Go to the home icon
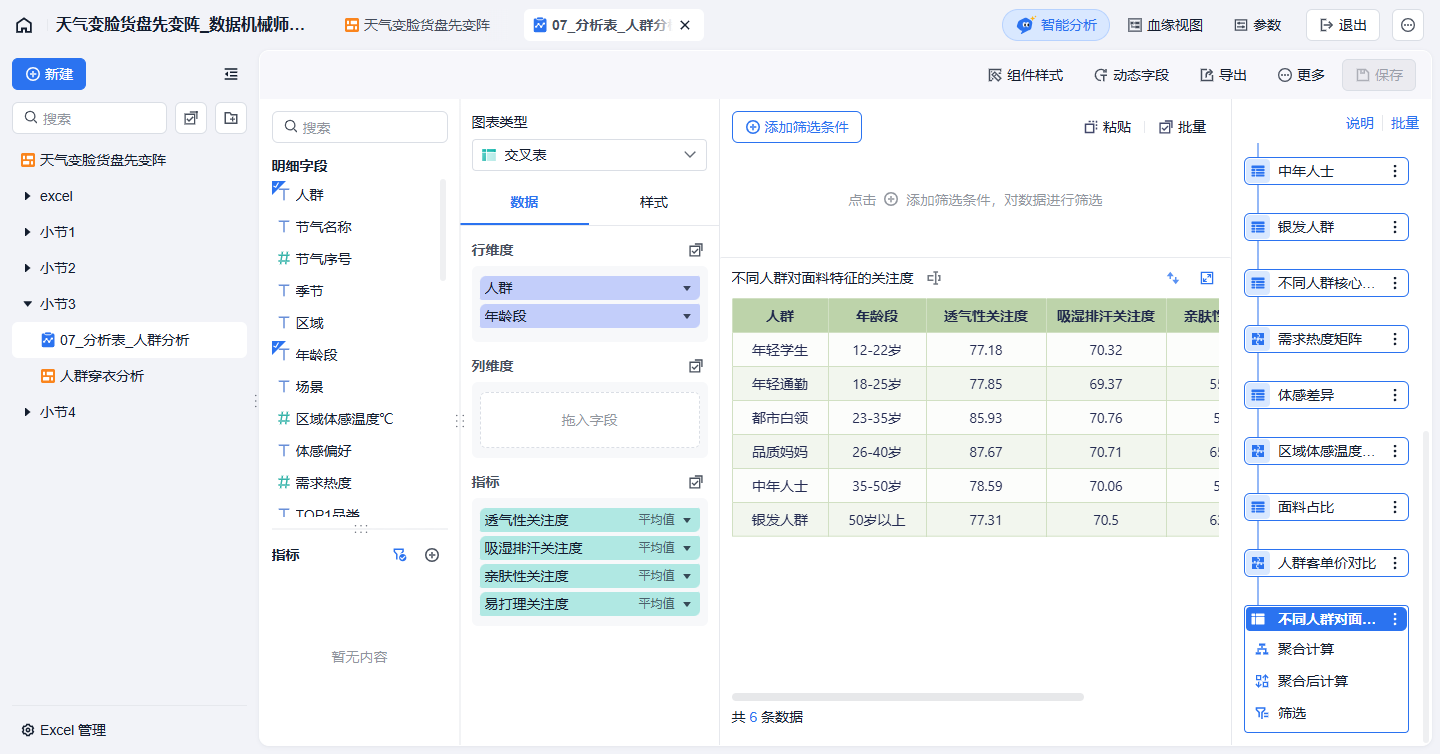1440x754 pixels. [24, 25]
